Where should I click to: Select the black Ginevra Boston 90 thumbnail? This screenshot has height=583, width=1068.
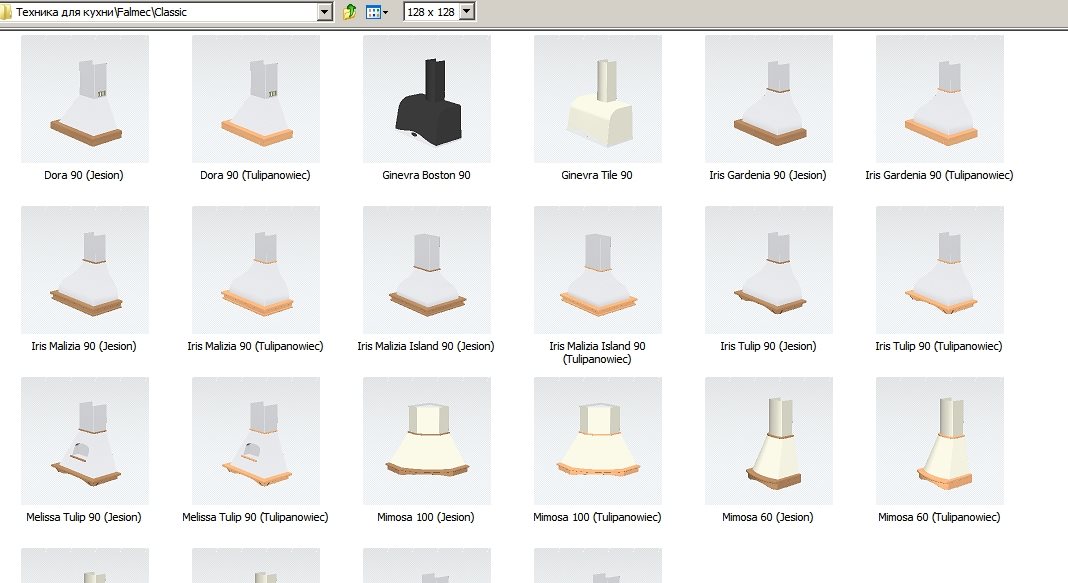427,99
